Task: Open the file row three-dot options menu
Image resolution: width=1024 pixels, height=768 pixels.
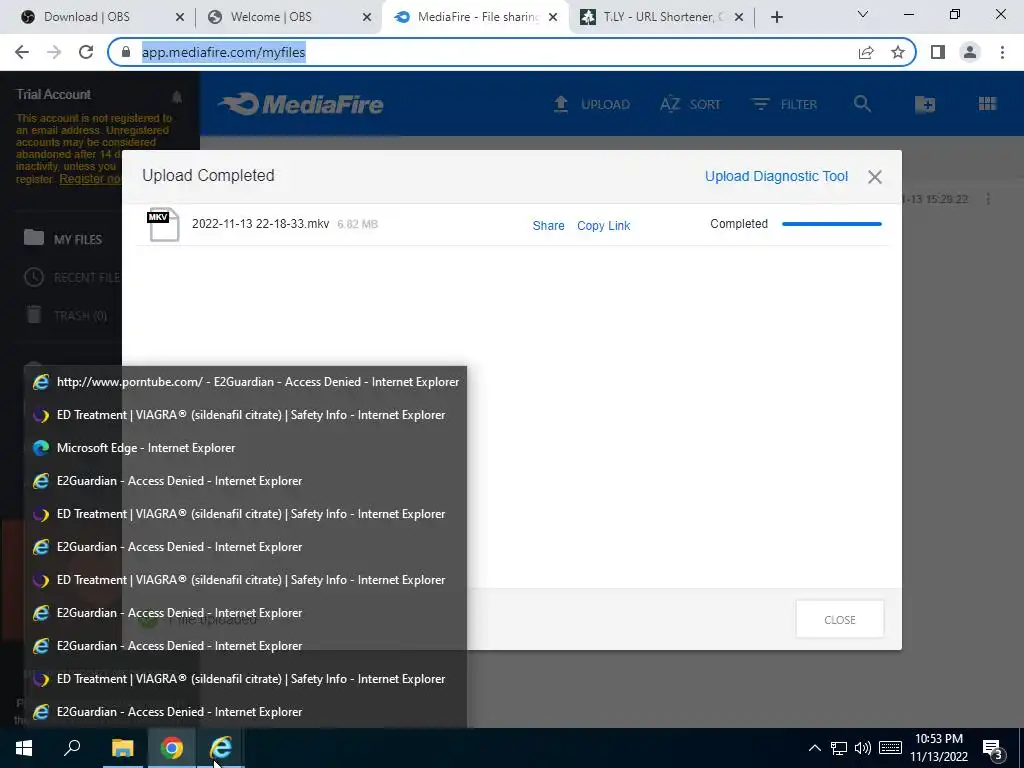Action: [987, 199]
